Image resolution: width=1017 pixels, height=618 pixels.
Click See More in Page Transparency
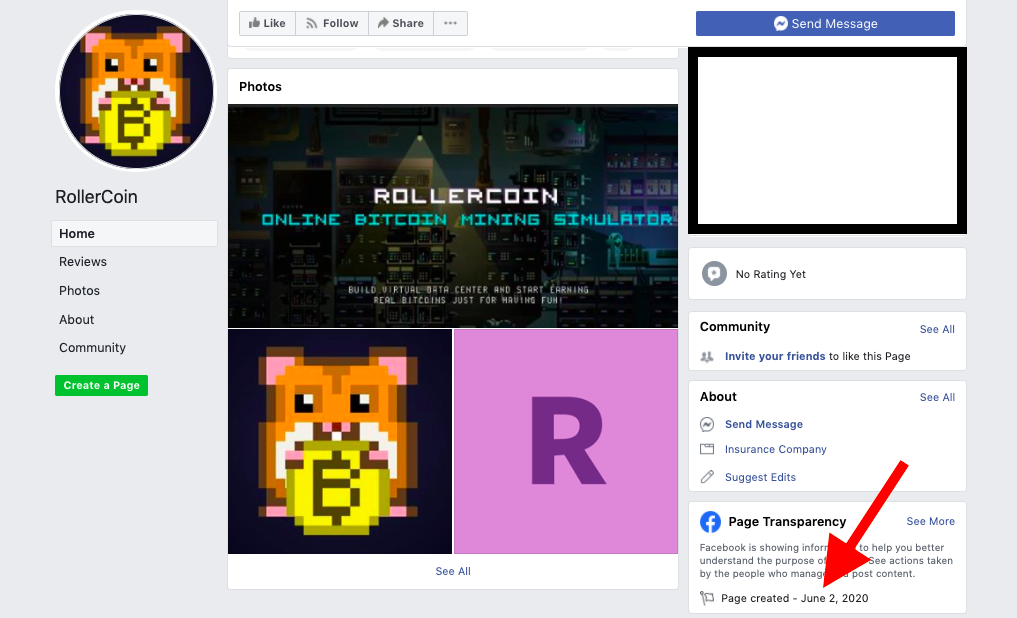[x=931, y=521]
